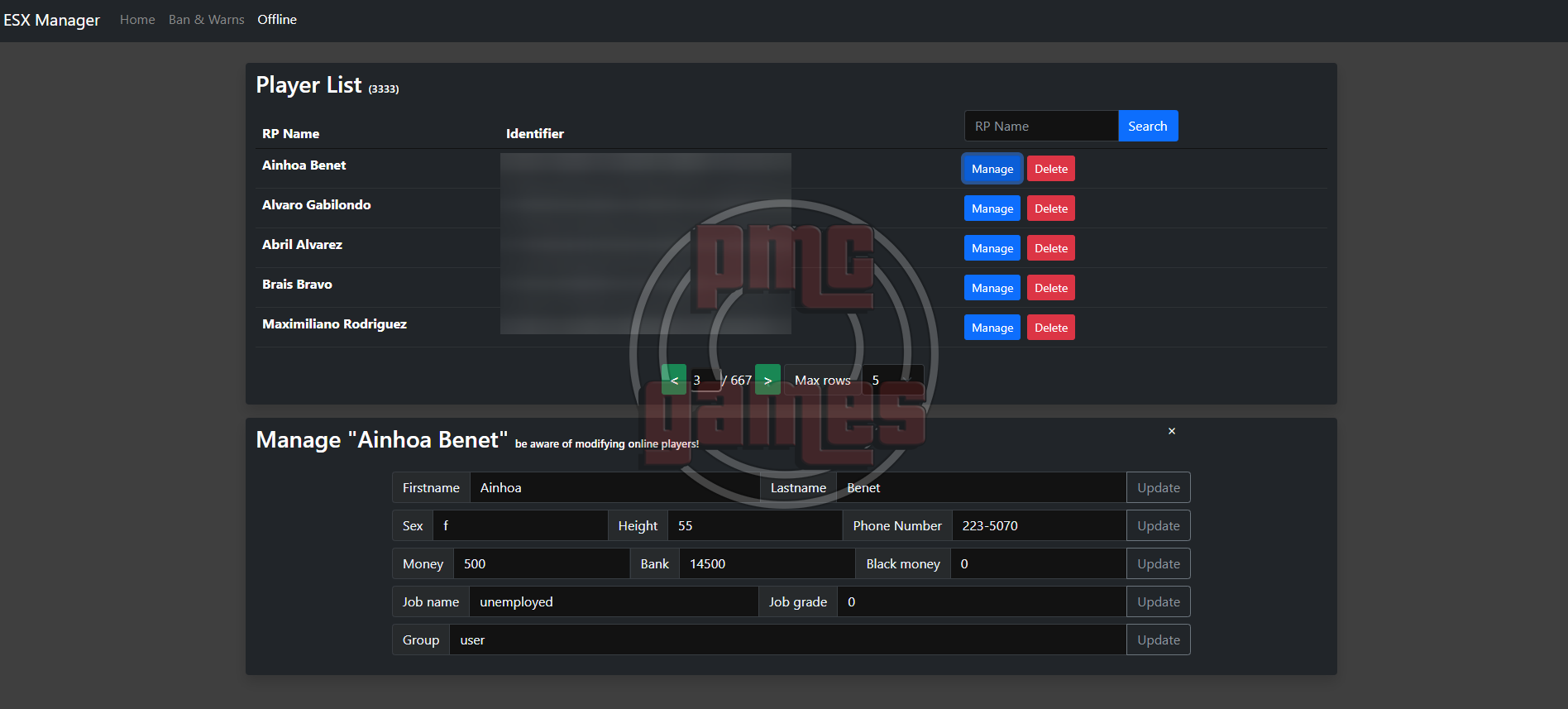
Task: Manage player Maximiliano Rodriguez
Action: pyautogui.click(x=992, y=328)
